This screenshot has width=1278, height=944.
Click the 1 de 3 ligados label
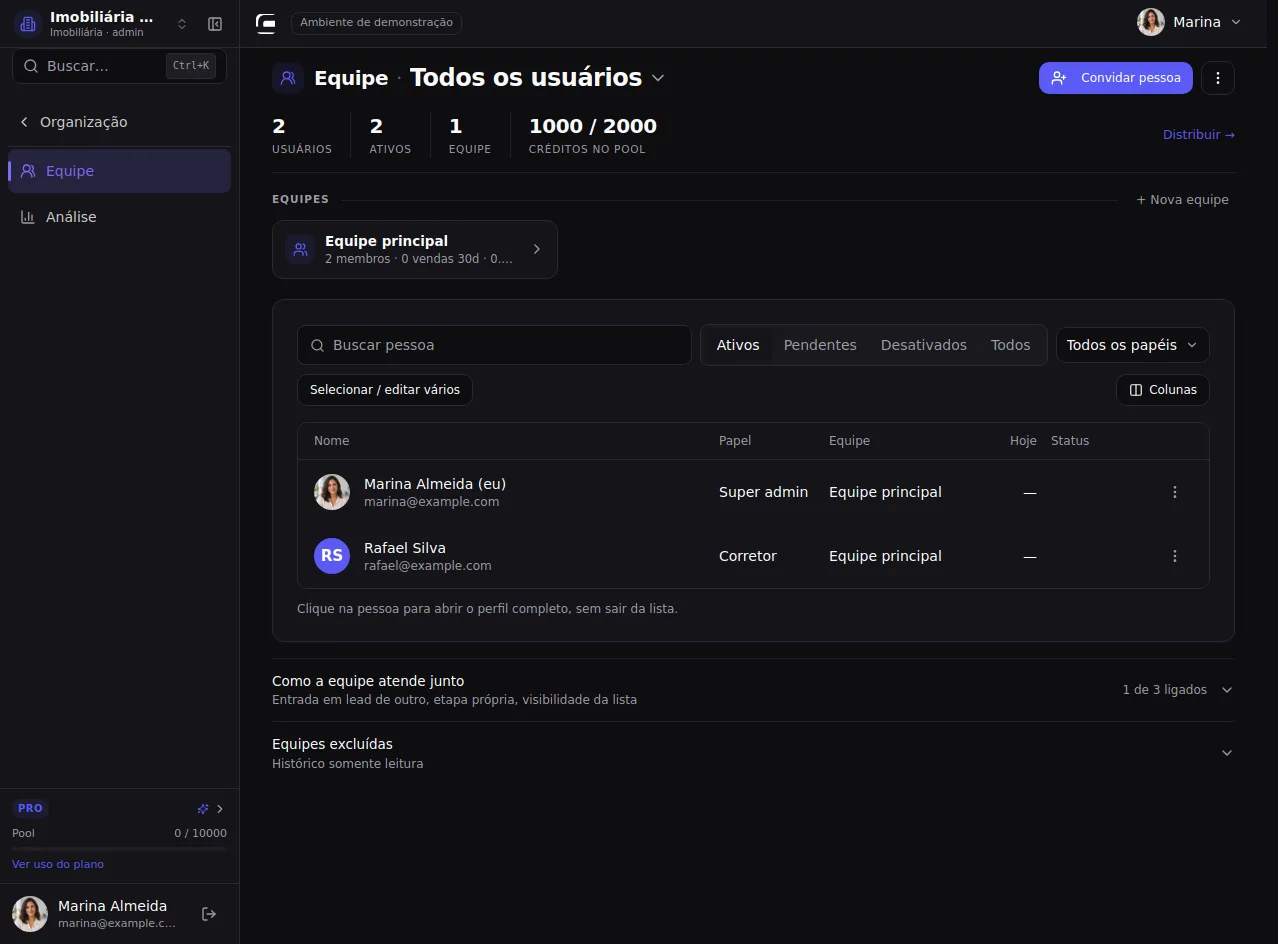(x=1164, y=690)
